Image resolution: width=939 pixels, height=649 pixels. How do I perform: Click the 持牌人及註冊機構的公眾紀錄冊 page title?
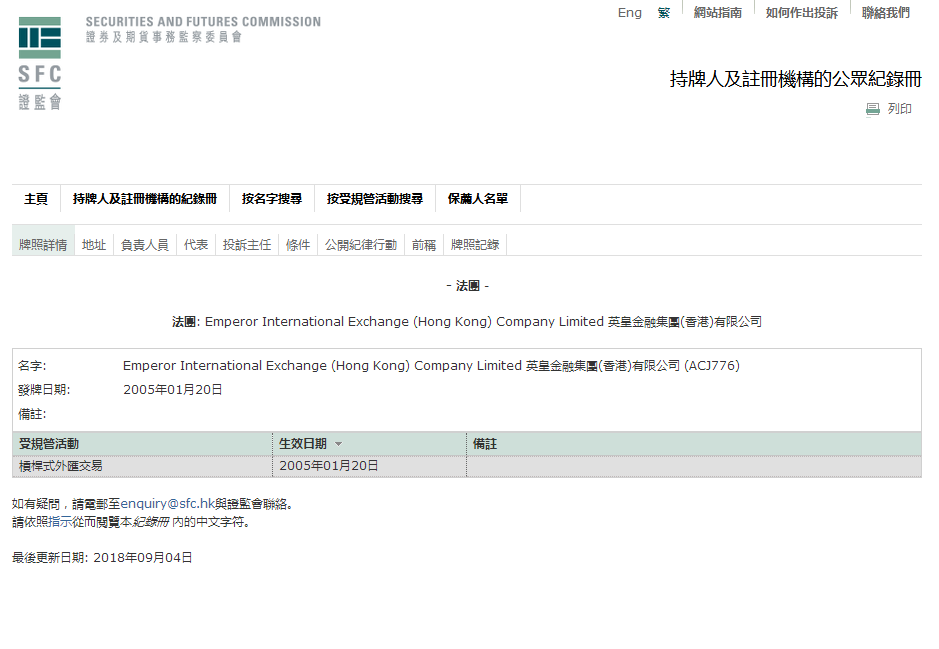tap(795, 79)
